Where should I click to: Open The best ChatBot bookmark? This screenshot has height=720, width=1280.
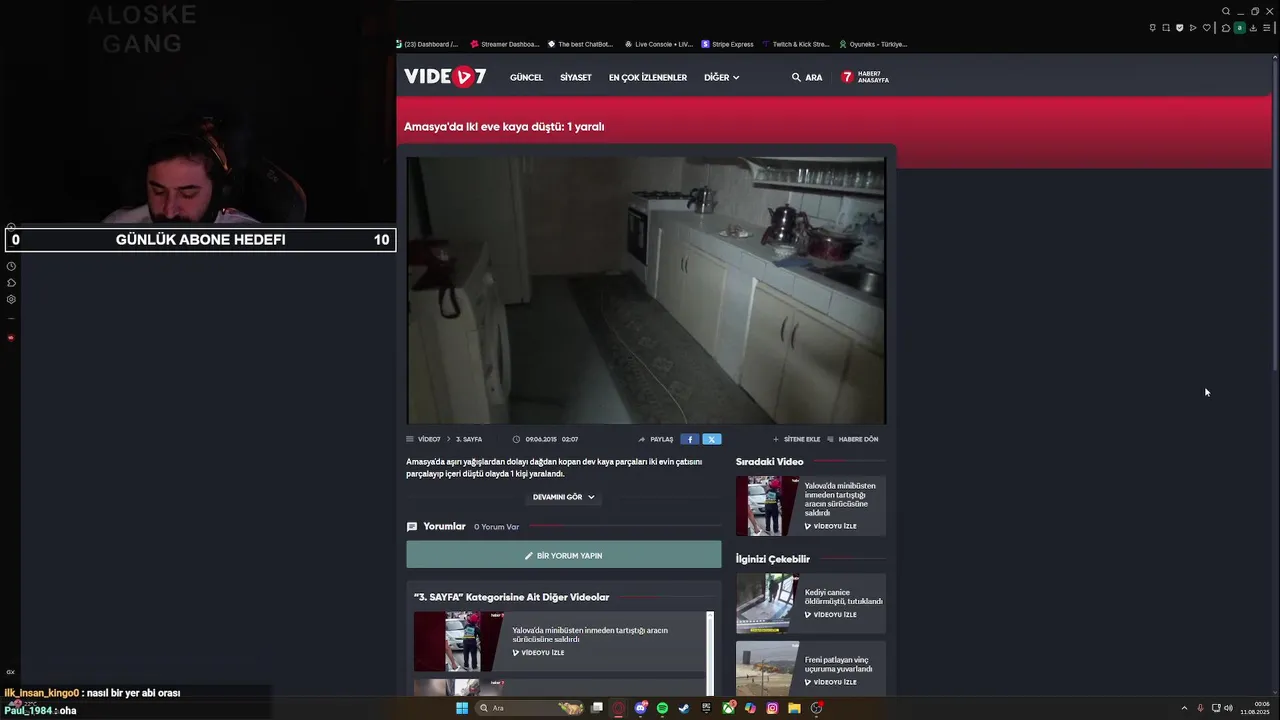pyautogui.click(x=580, y=44)
